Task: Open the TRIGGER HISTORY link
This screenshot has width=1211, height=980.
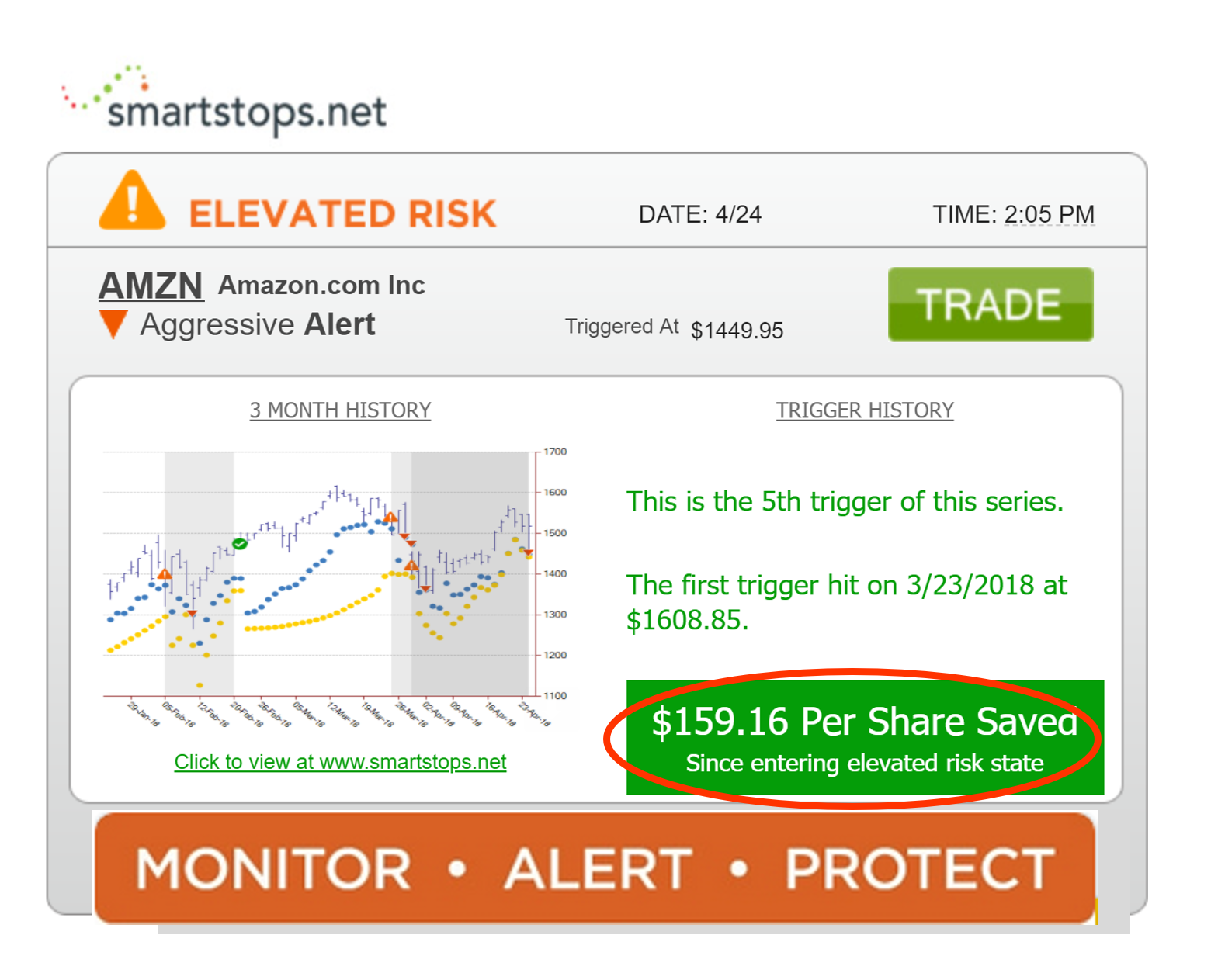Action: [865, 410]
